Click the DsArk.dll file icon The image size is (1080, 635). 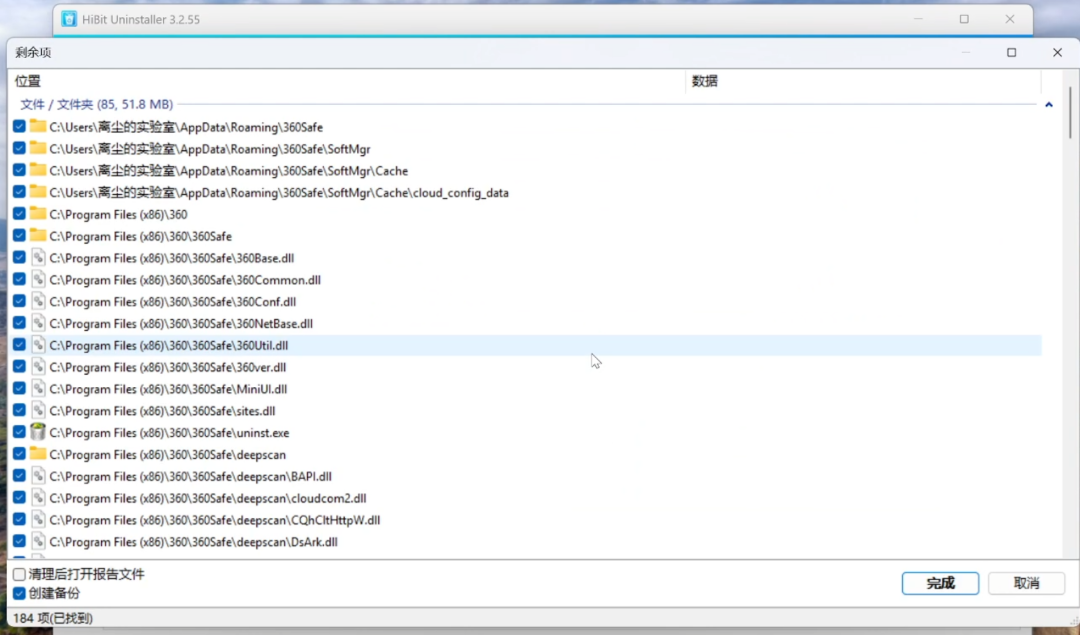coord(38,541)
